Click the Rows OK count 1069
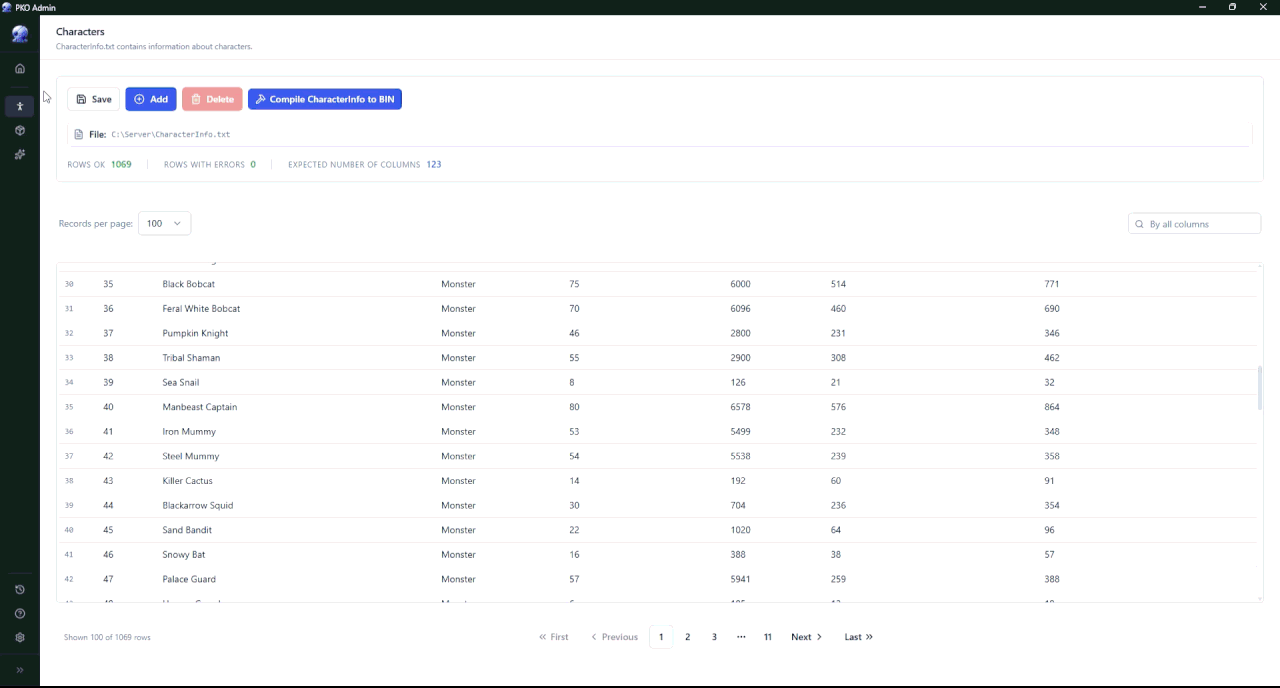Viewport: 1280px width, 688px height. 121,164
